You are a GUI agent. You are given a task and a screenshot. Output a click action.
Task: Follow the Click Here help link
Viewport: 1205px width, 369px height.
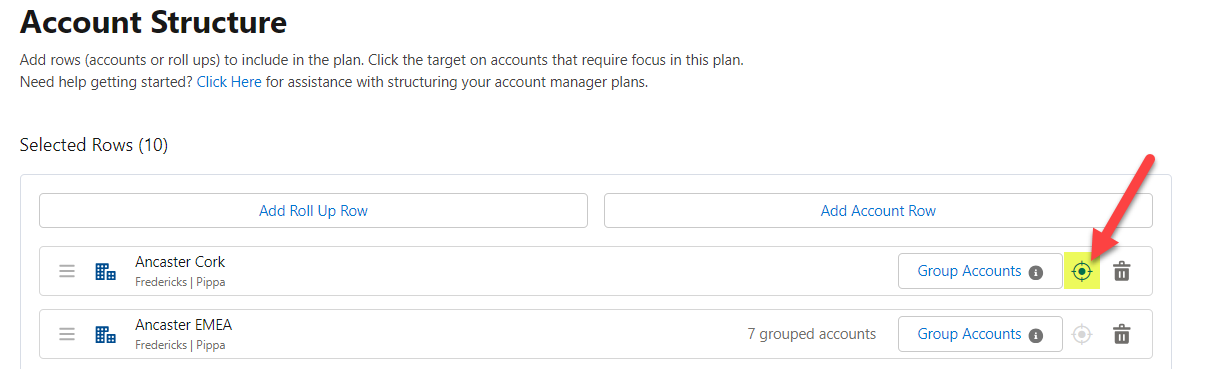229,82
